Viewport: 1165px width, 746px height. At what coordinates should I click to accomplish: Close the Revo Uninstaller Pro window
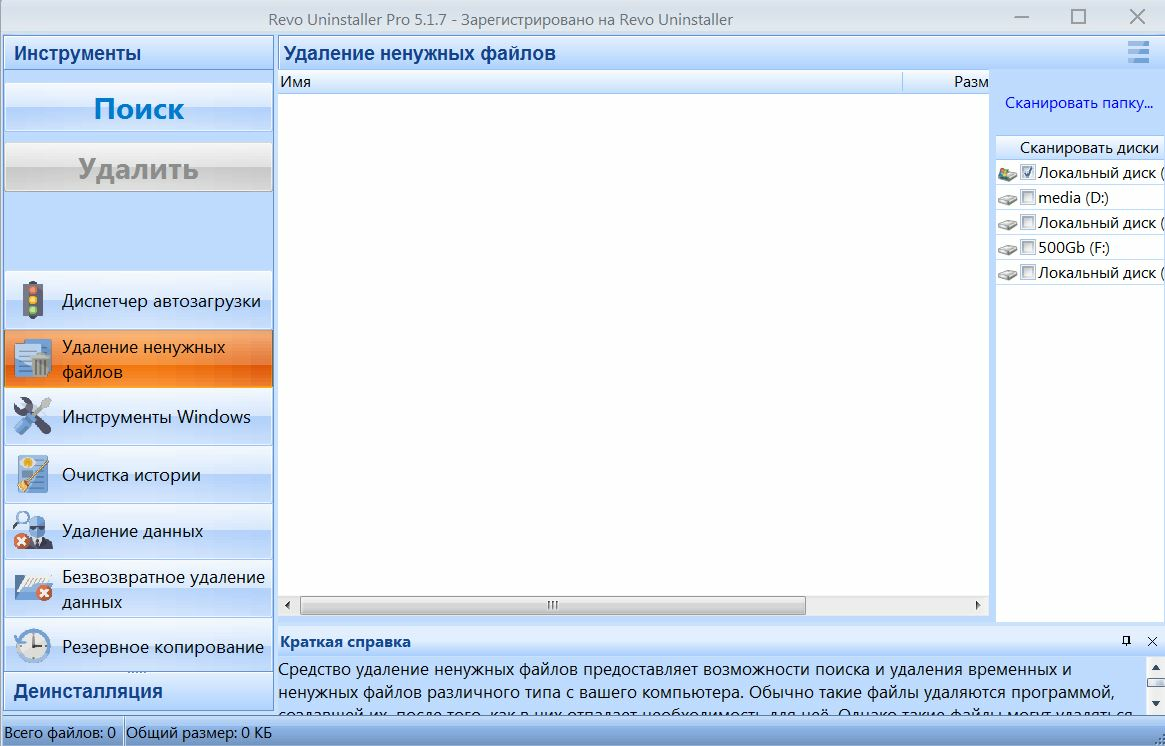click(x=1138, y=16)
